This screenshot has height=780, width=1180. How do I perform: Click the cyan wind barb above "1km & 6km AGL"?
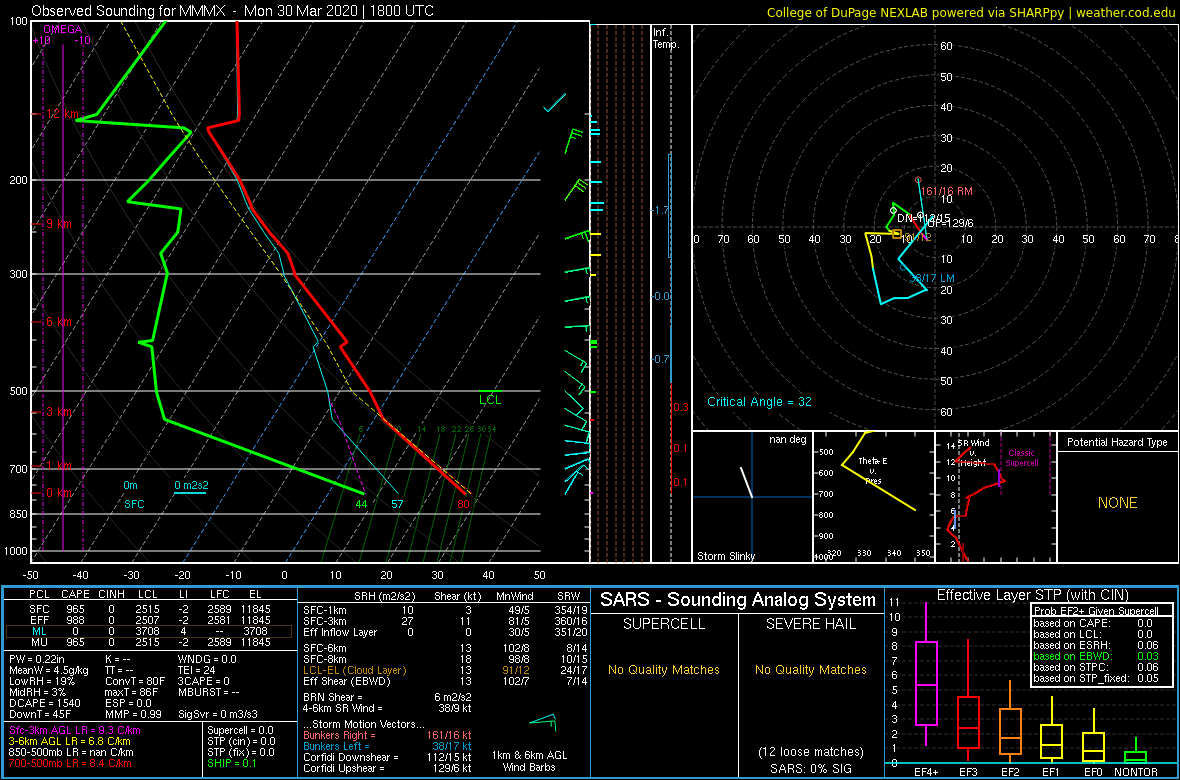point(543,721)
